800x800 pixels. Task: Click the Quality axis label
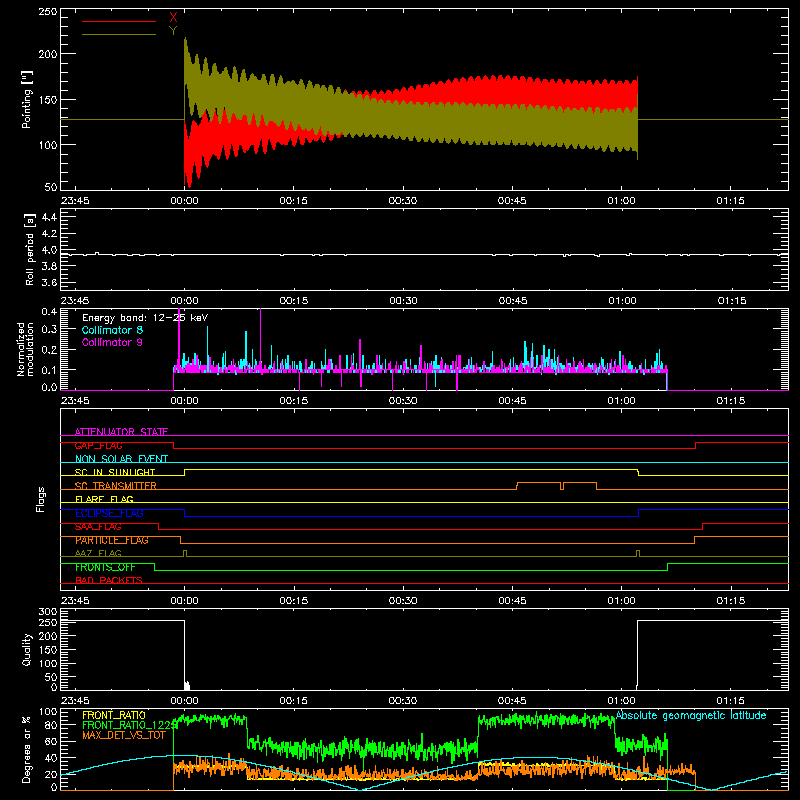click(27, 649)
